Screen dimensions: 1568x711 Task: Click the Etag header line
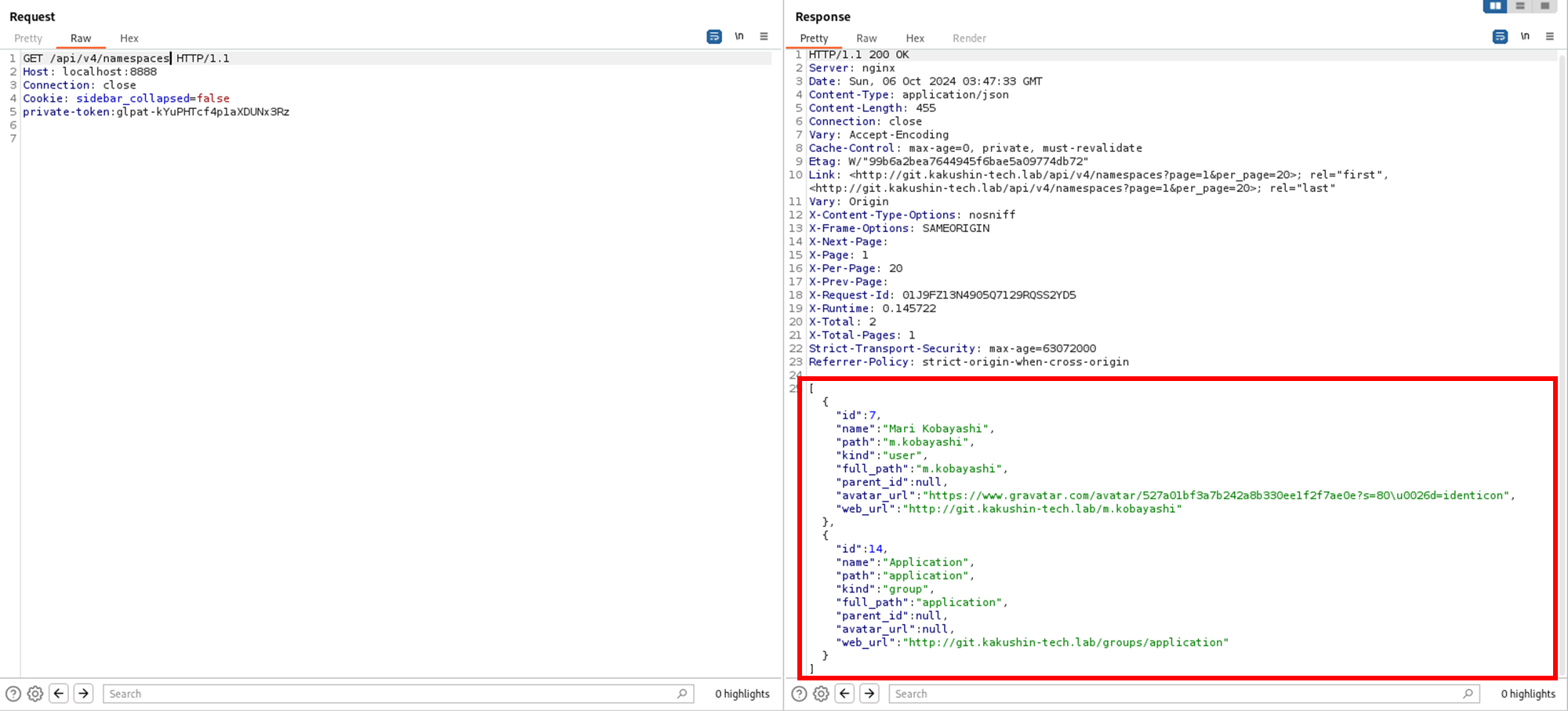[948, 161]
